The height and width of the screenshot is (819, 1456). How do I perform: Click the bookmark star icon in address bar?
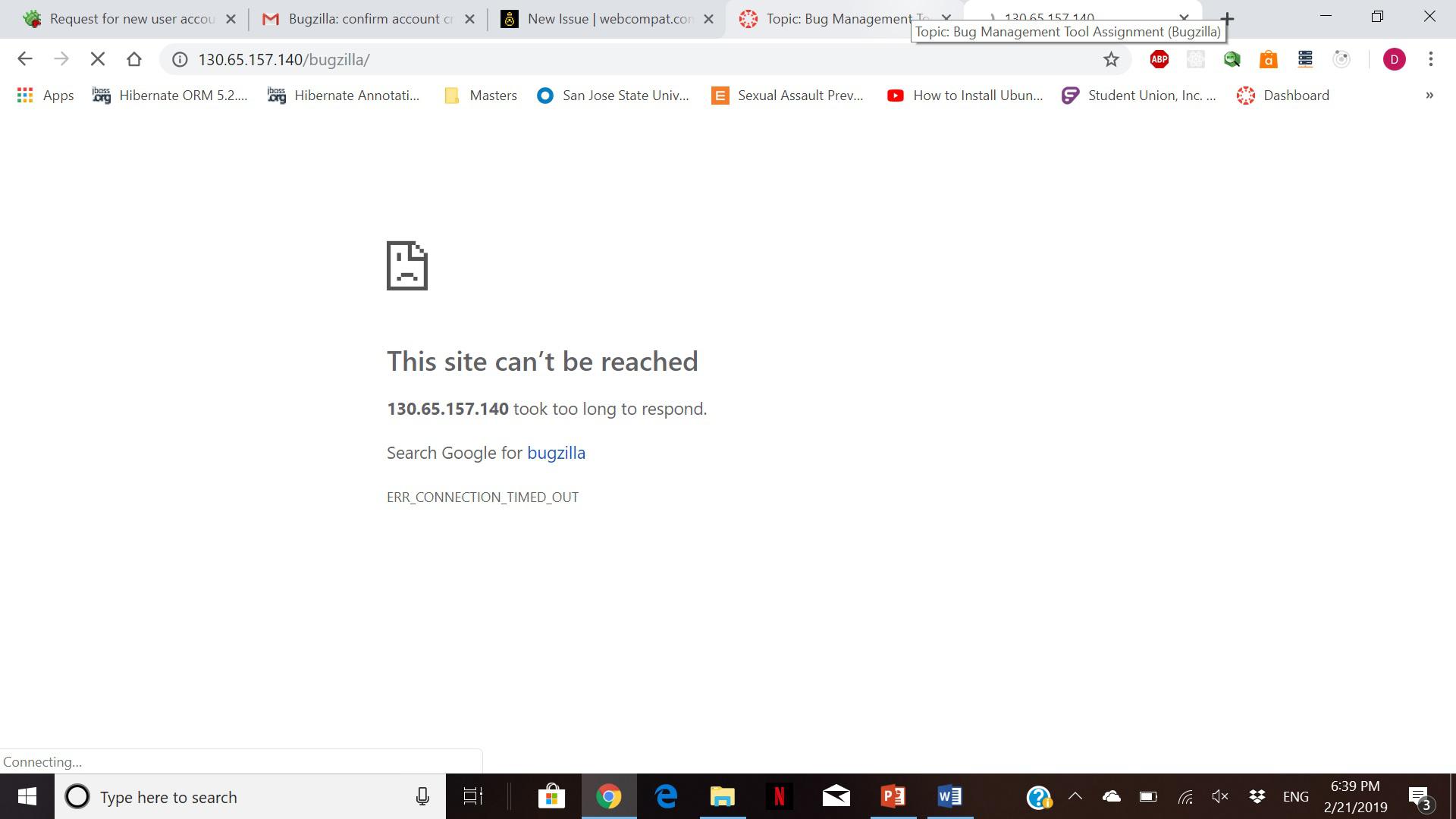point(1112,59)
